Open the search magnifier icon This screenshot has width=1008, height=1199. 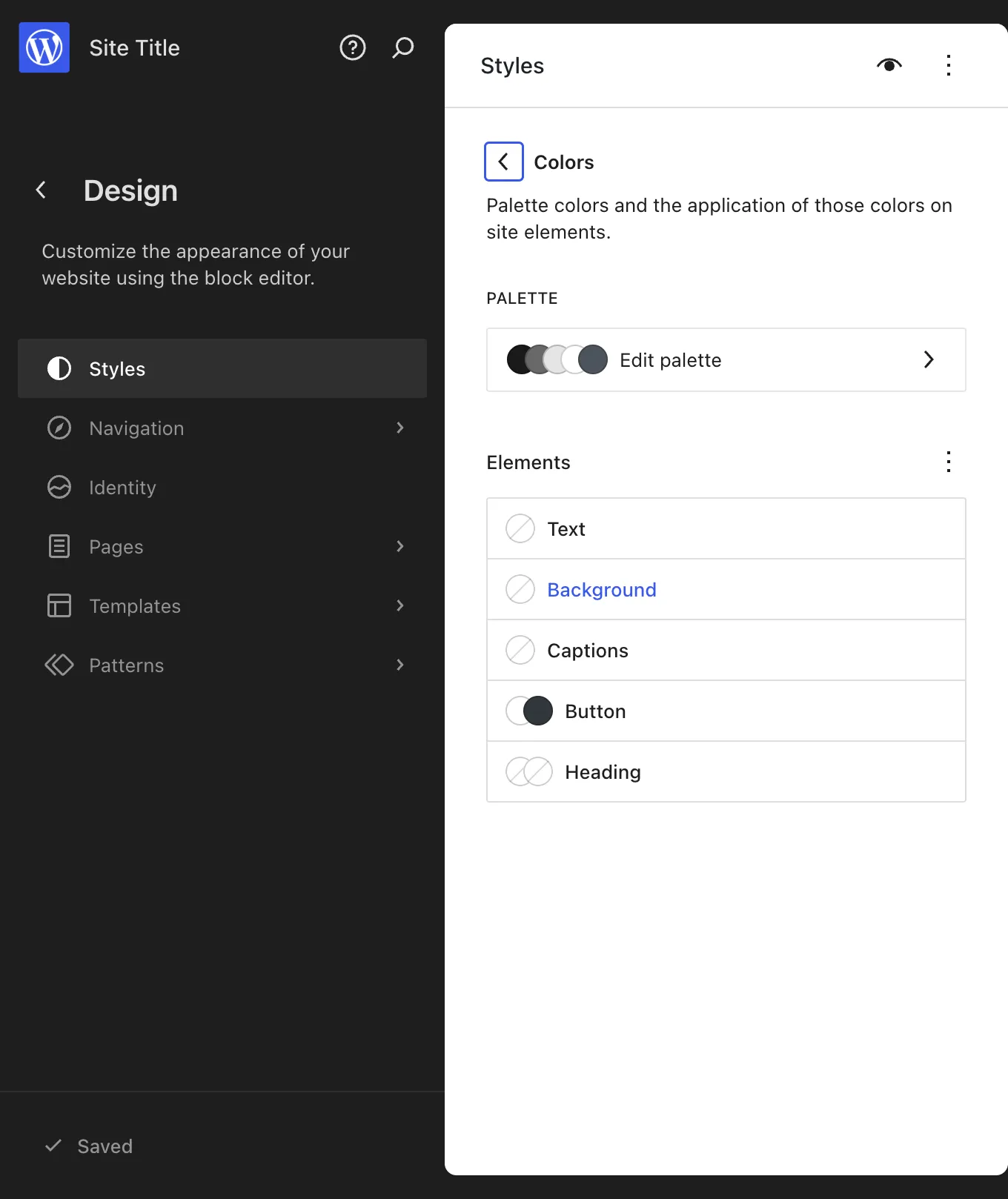click(x=402, y=47)
